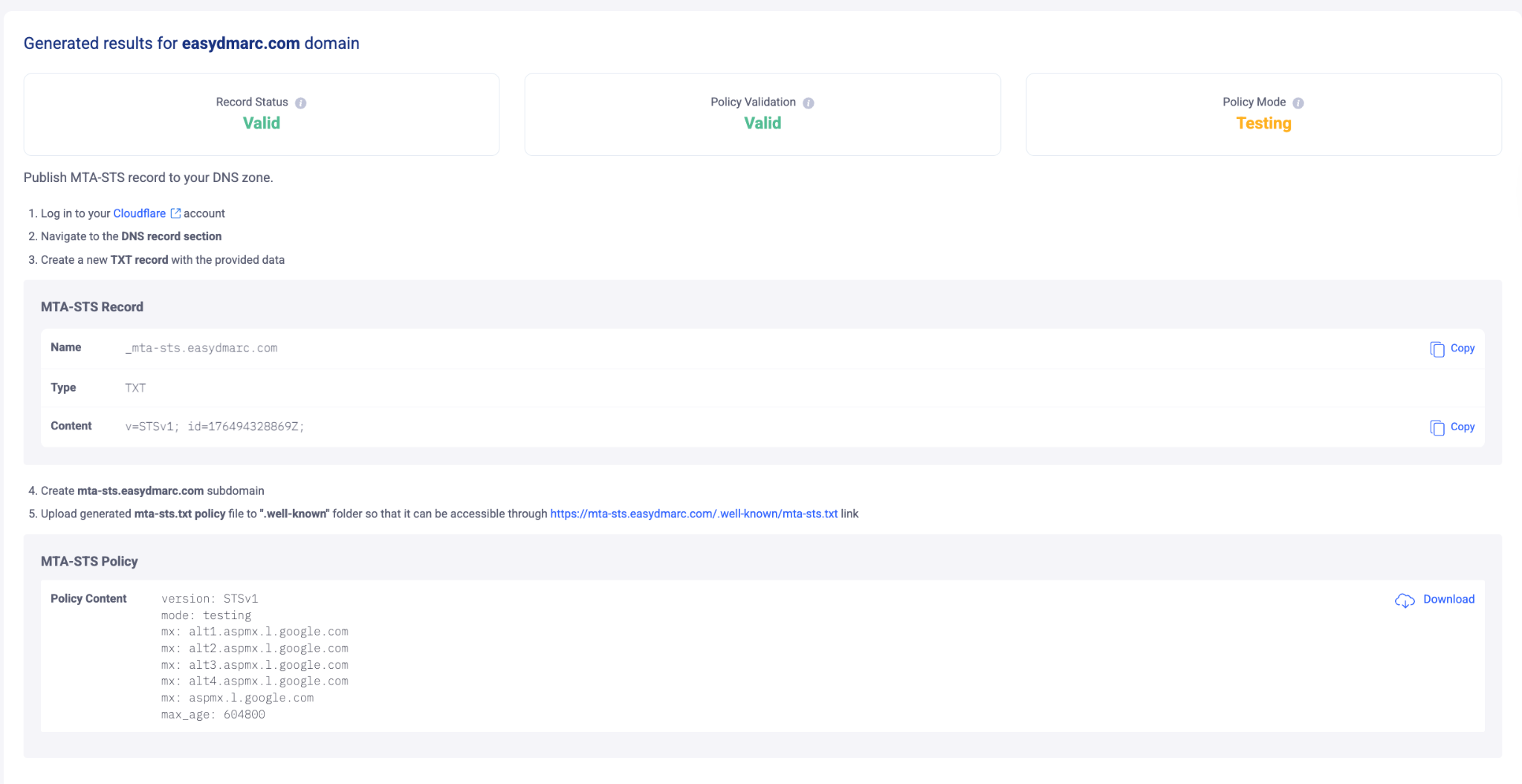
Task: Click external link icon beside Cloudflare
Action: [x=176, y=213]
